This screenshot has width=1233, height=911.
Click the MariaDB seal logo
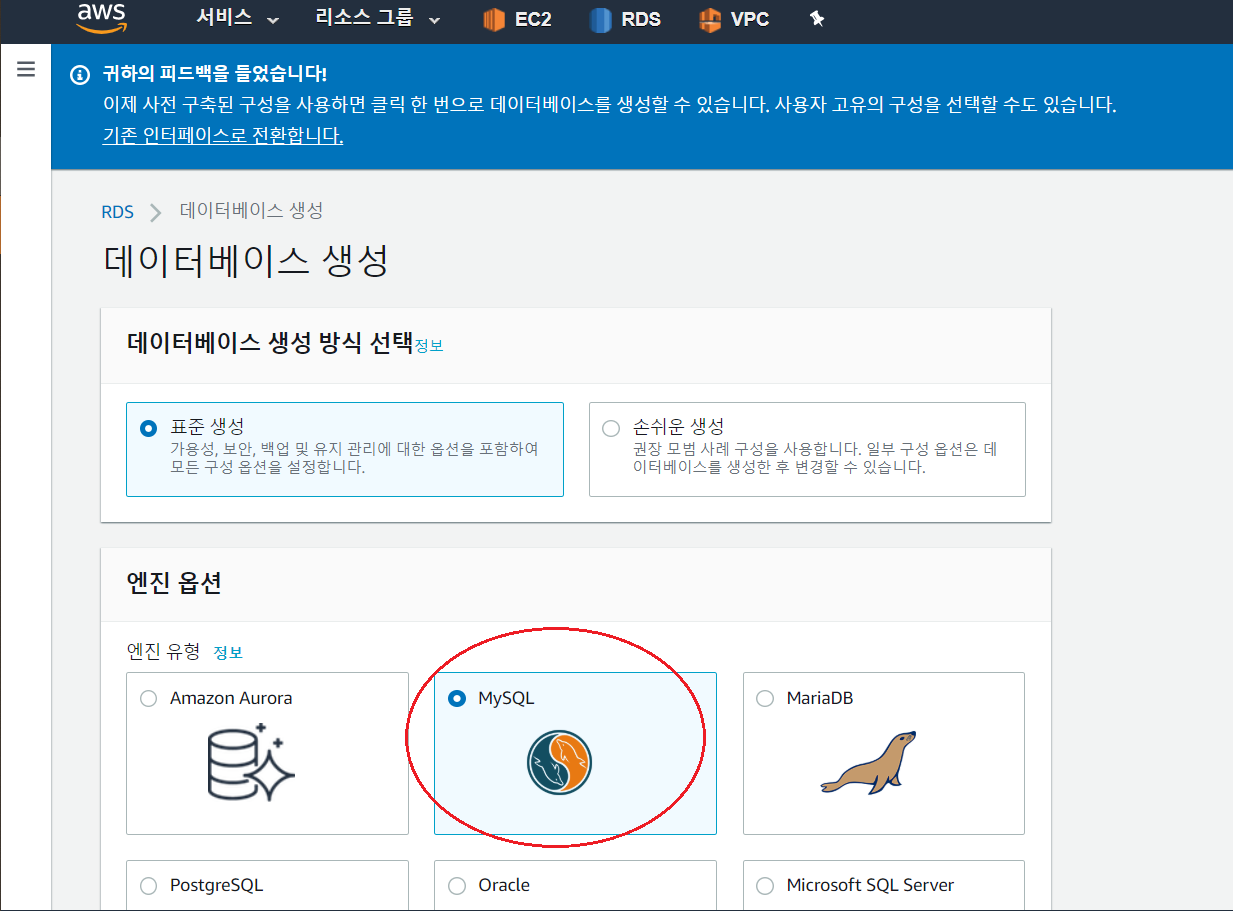click(x=869, y=762)
